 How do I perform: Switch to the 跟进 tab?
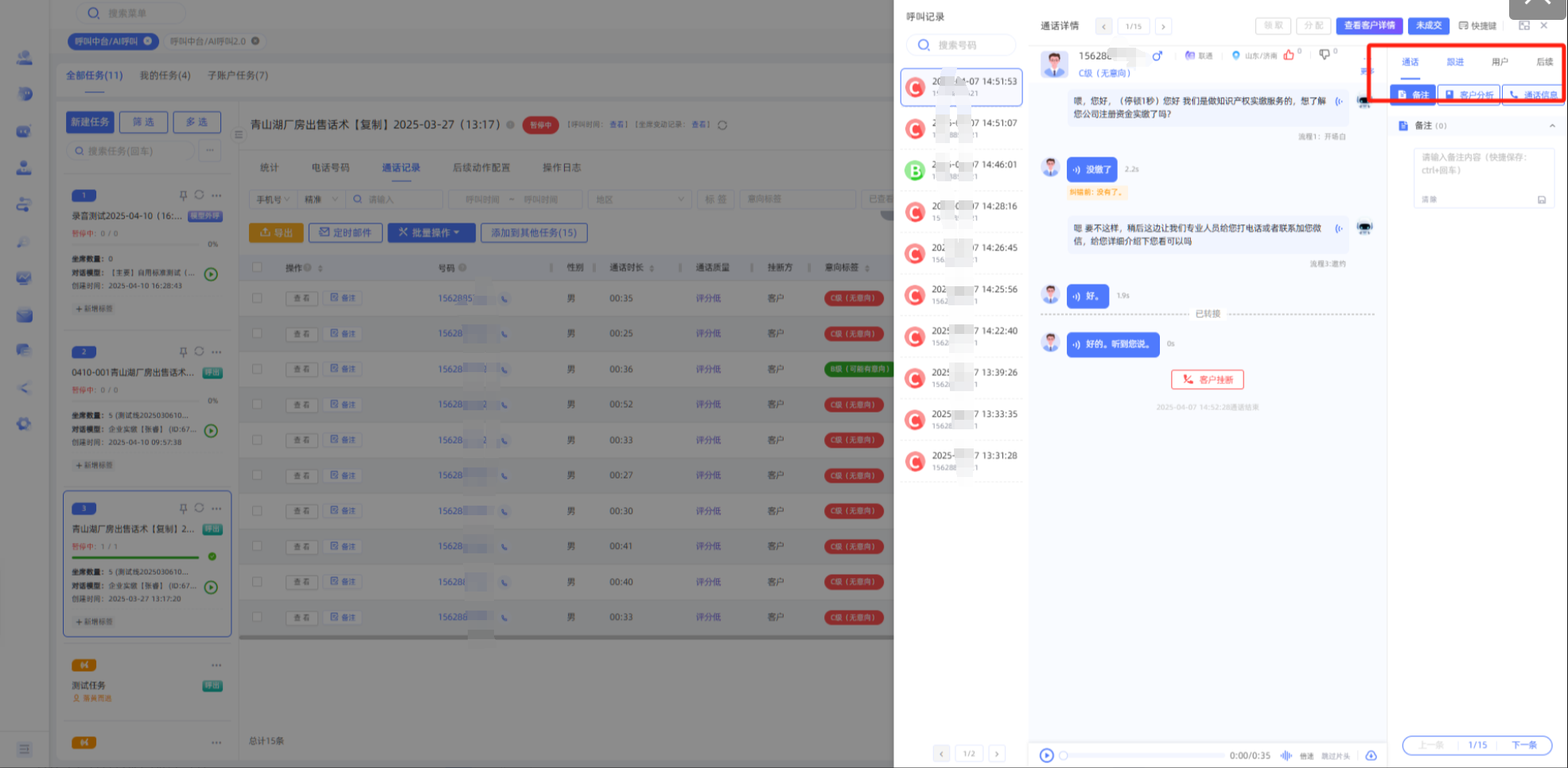click(1454, 62)
